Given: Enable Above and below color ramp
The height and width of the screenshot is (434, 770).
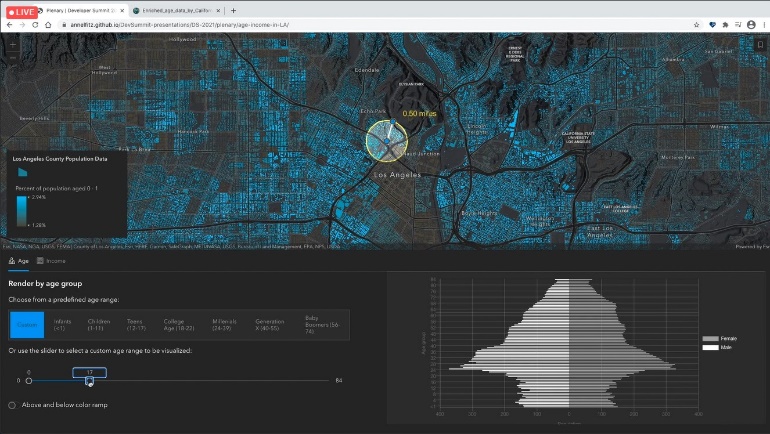Looking at the screenshot, I should pos(12,405).
